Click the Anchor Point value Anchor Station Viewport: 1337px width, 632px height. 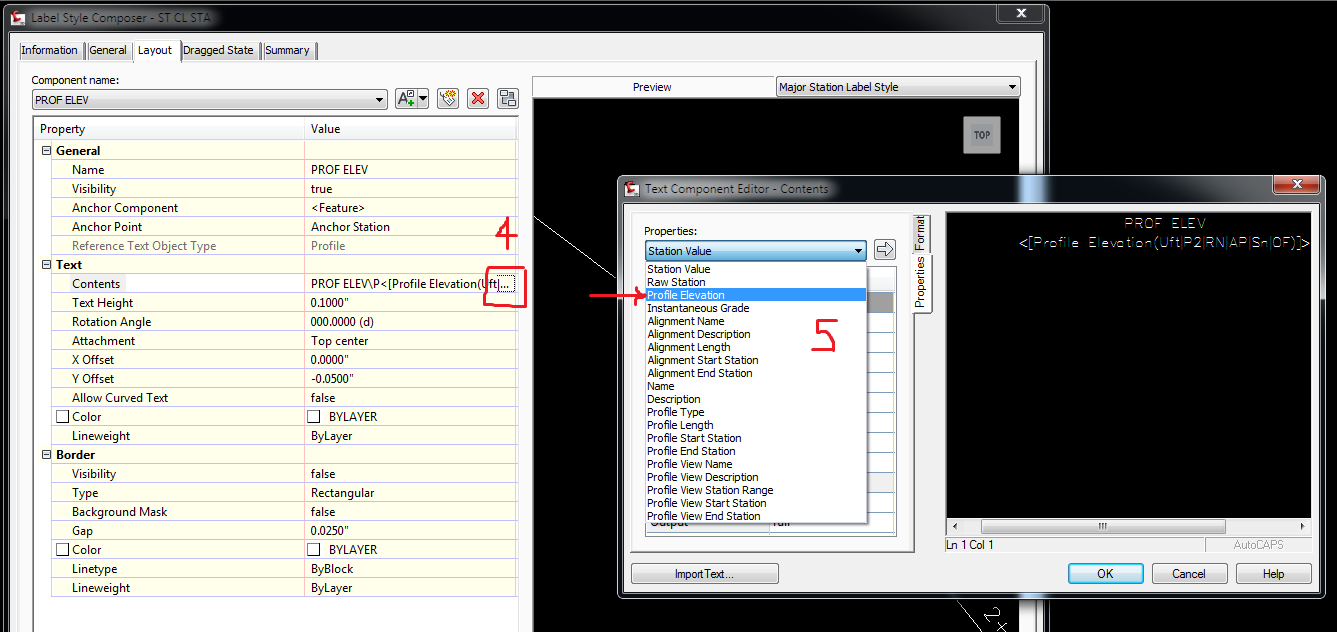tap(350, 227)
